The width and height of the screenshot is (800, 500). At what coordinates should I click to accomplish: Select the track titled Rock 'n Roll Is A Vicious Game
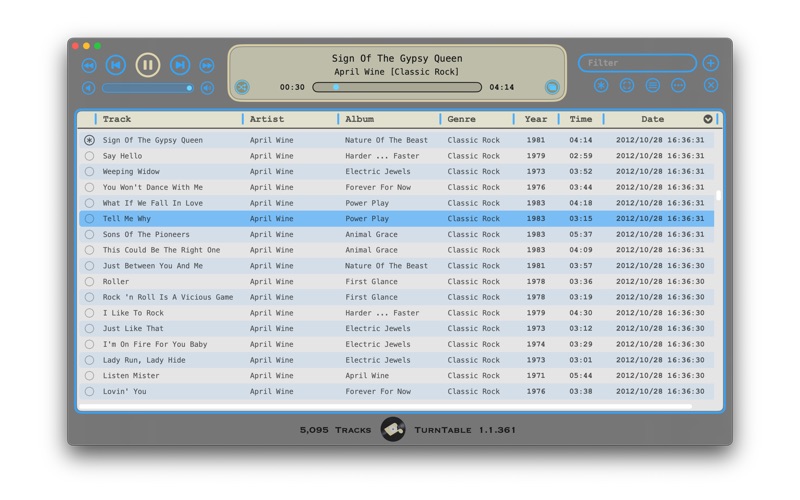(168, 297)
